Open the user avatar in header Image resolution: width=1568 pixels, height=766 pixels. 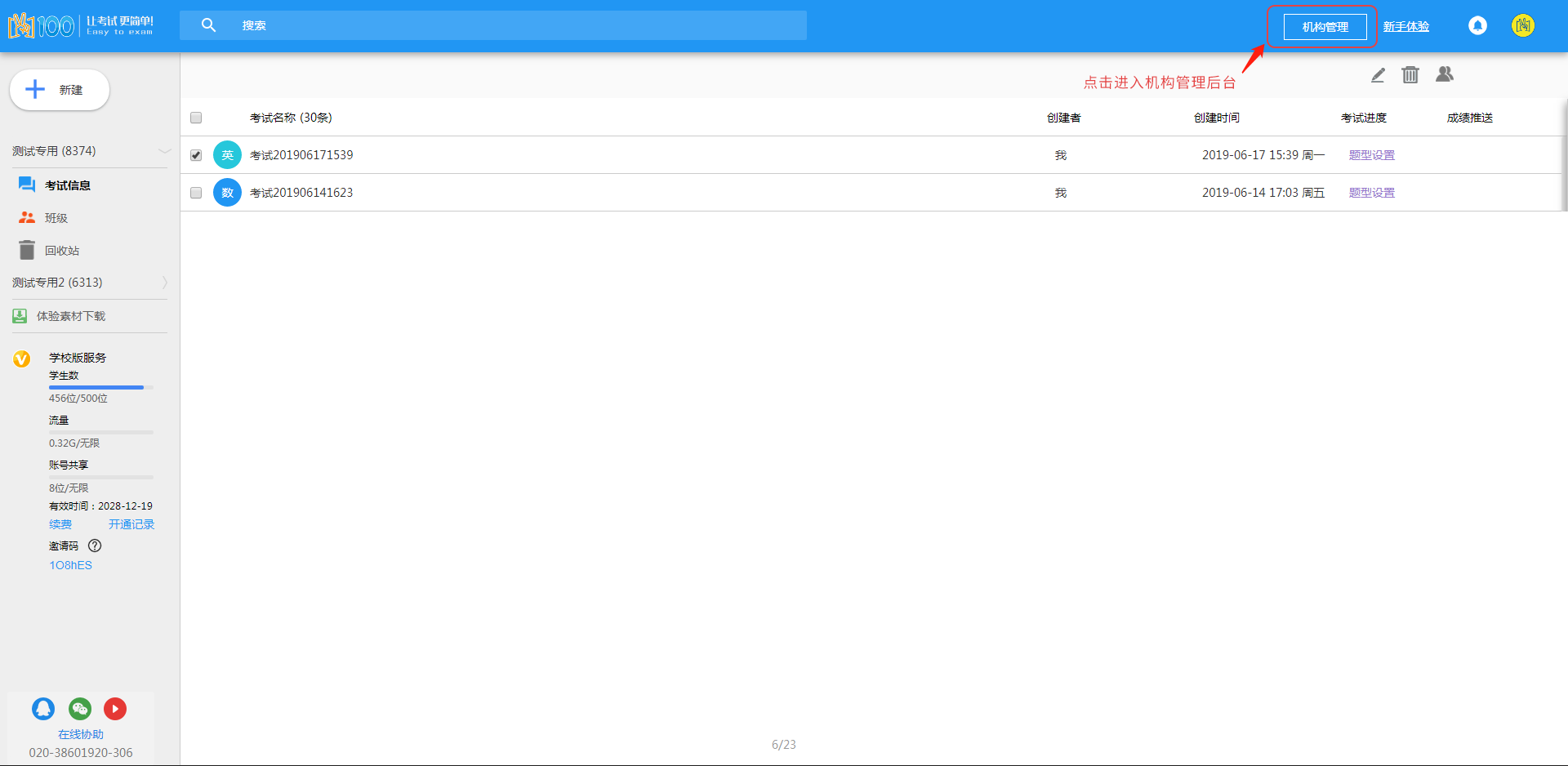1522,26
